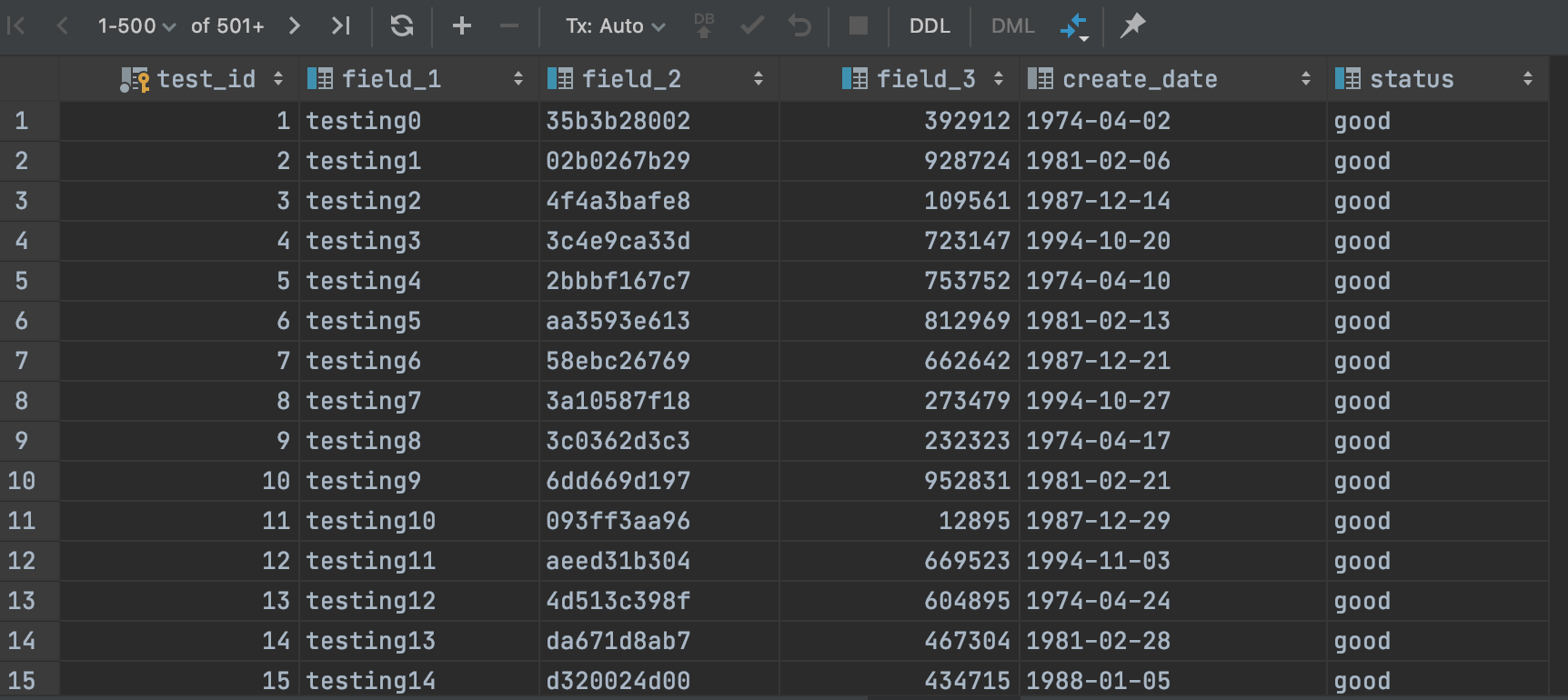The height and width of the screenshot is (700, 1568).
Task: Go to next page arrow
Action: click(294, 25)
